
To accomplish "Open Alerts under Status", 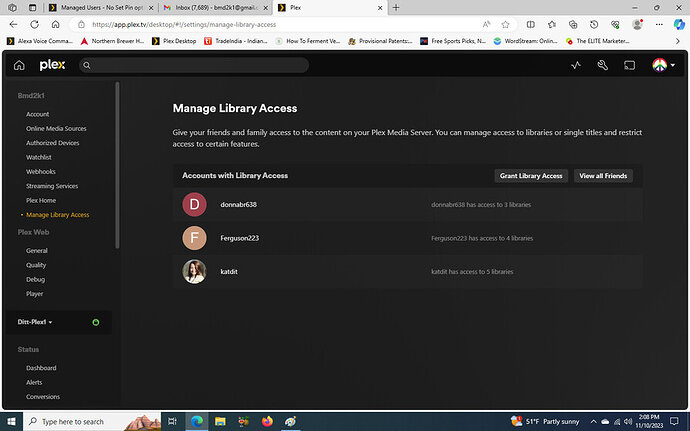I will 34,382.
